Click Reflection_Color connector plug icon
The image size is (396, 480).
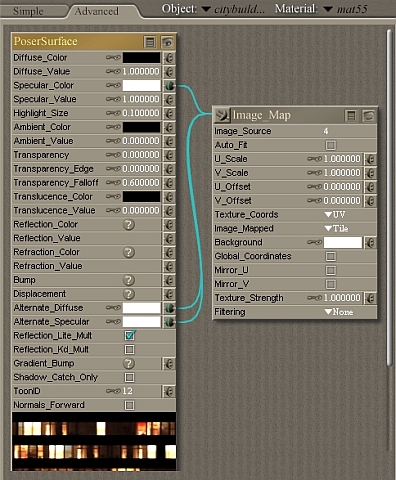point(169,225)
